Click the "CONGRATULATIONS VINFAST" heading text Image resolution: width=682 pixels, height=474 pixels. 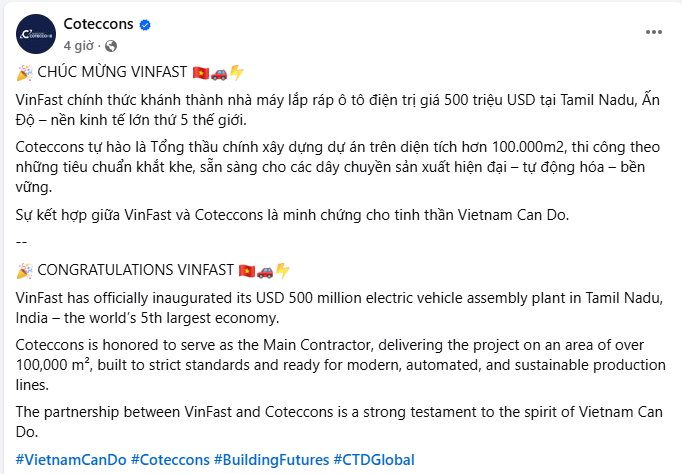135,271
